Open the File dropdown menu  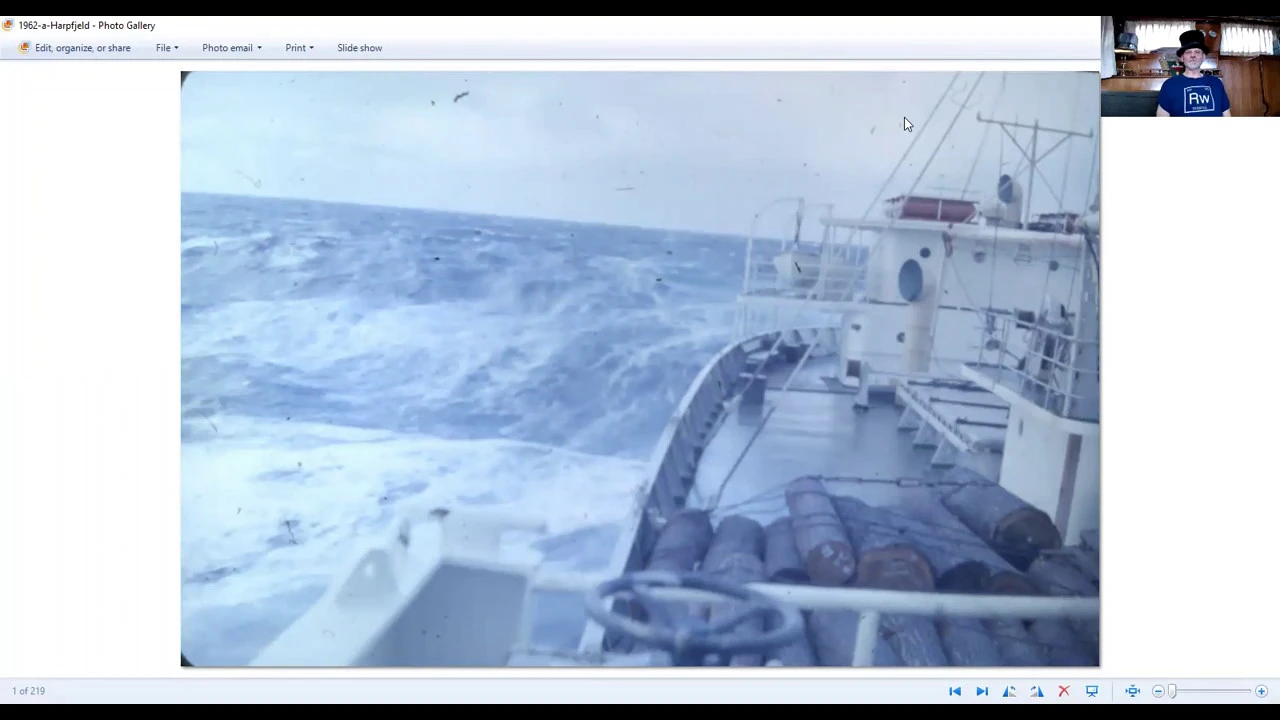click(x=167, y=48)
